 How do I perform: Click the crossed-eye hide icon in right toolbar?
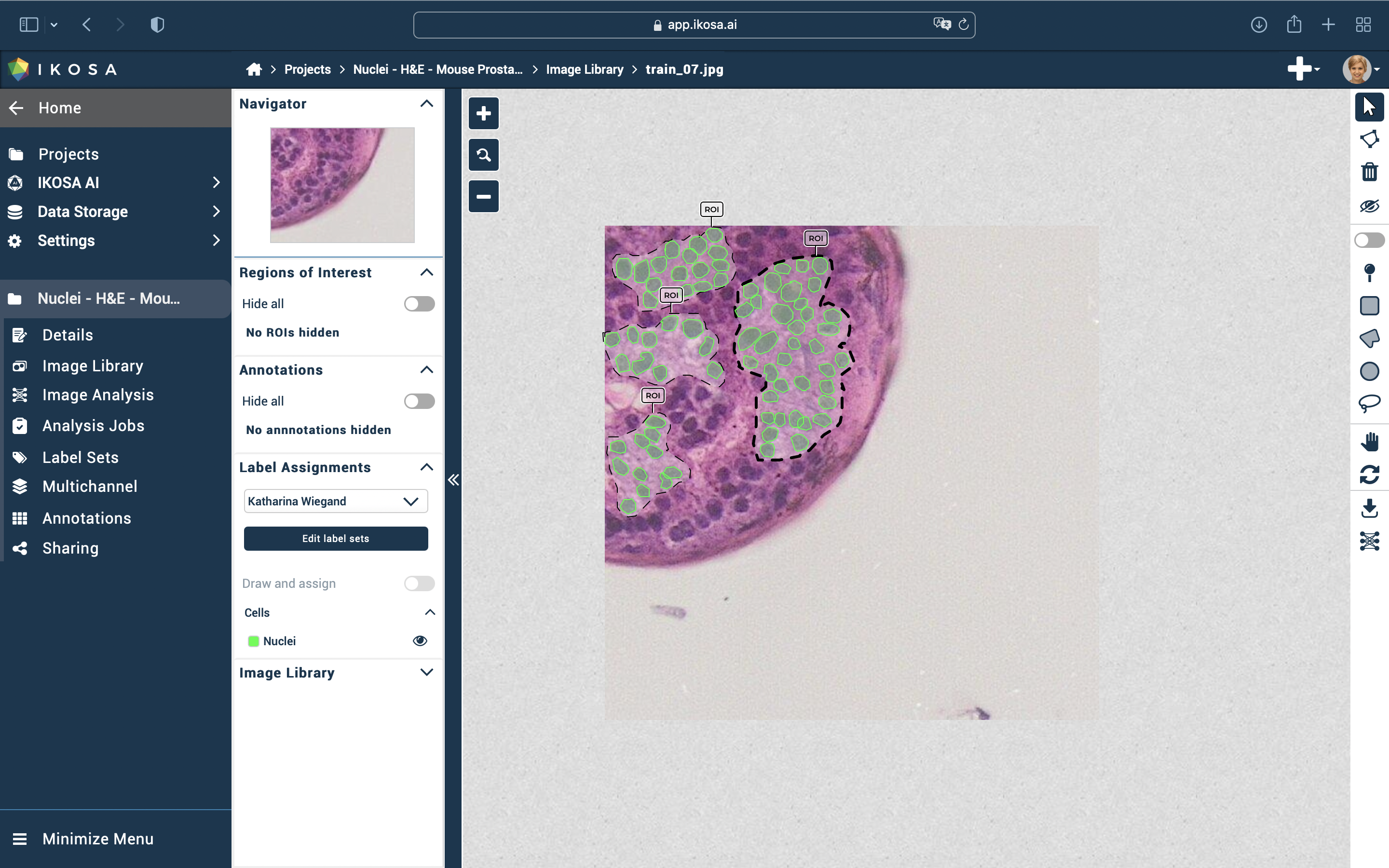point(1369,206)
